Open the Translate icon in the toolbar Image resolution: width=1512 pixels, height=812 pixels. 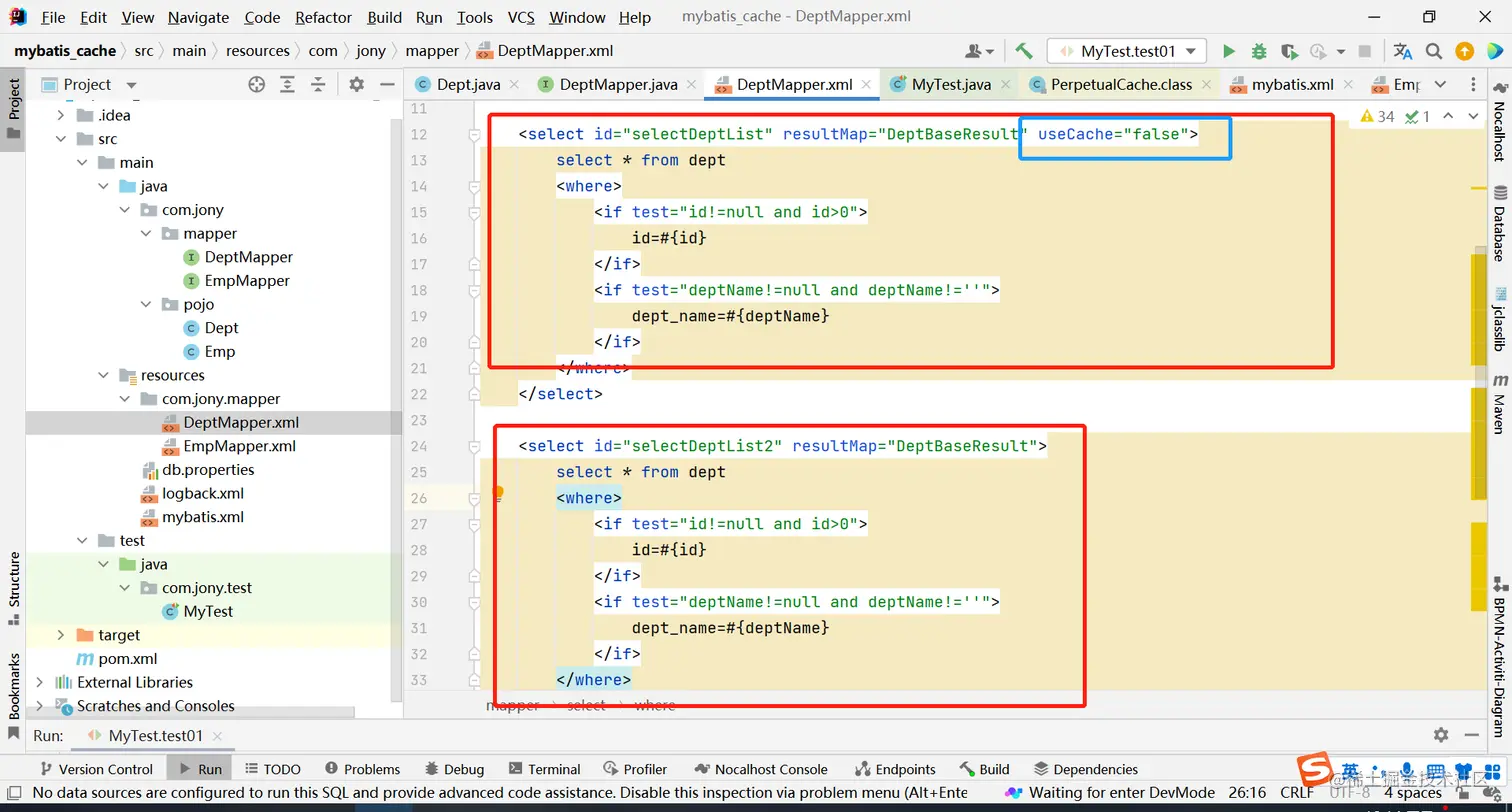(x=1403, y=51)
